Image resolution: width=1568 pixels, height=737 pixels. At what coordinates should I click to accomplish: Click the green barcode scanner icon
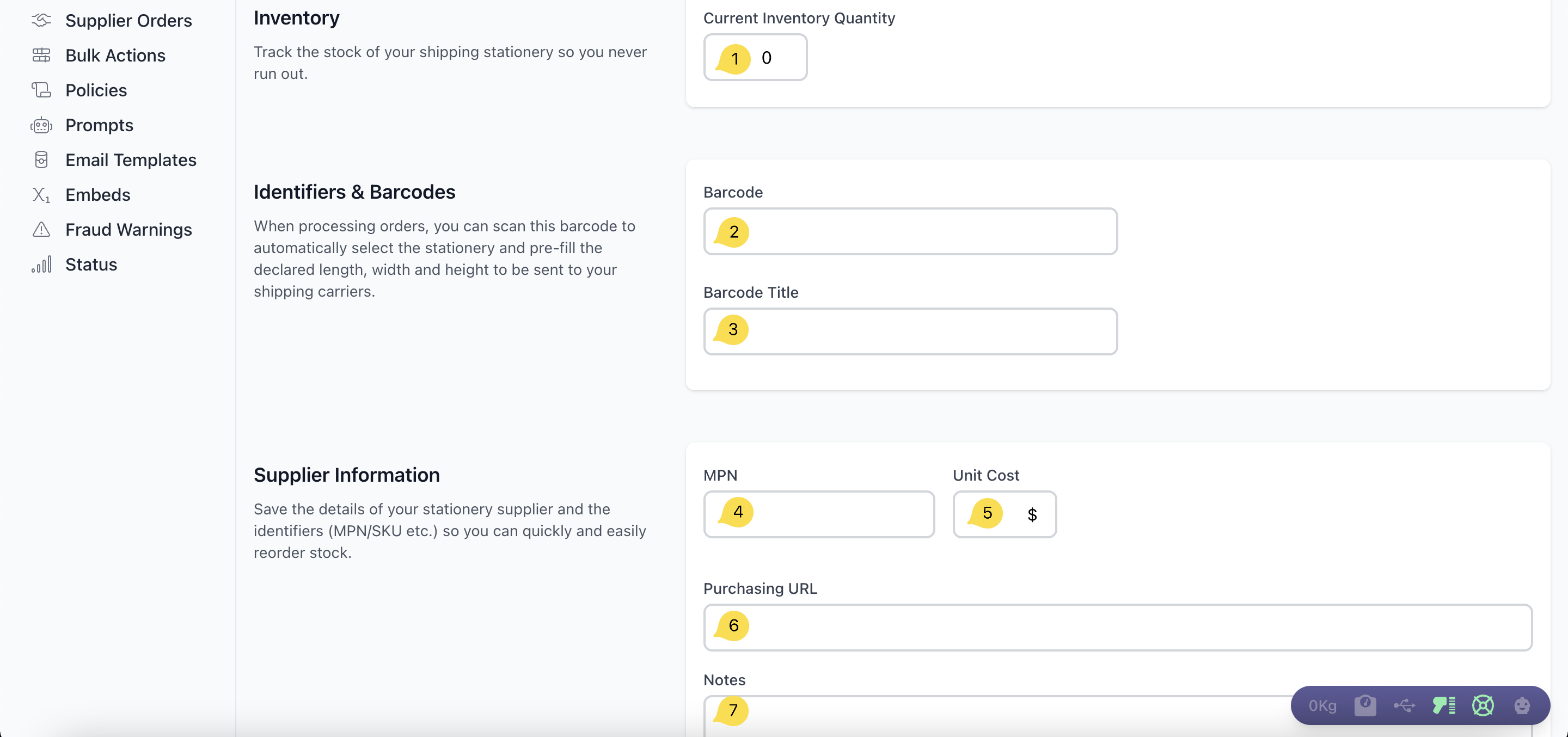tap(1443, 705)
